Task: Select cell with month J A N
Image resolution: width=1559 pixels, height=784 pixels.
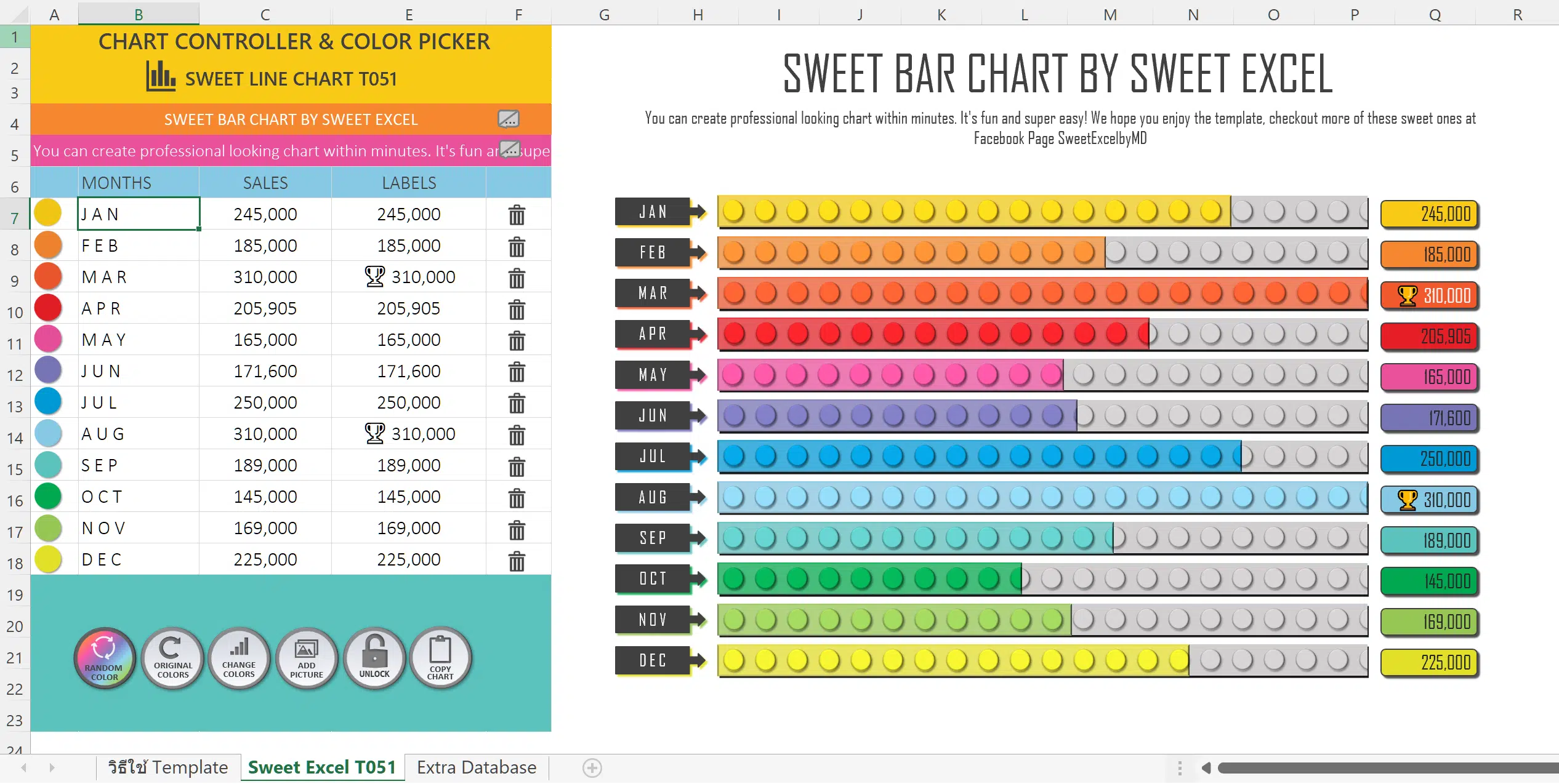Action: tap(139, 214)
